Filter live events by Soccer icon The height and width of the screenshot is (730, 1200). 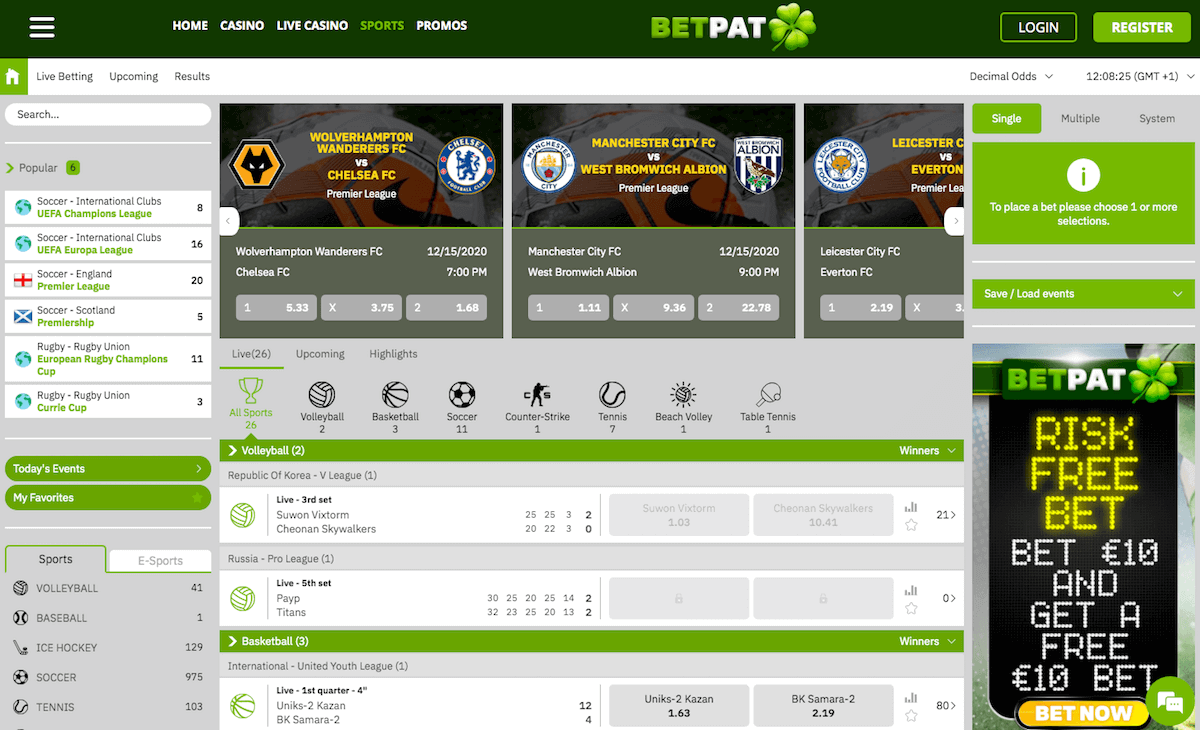461,395
